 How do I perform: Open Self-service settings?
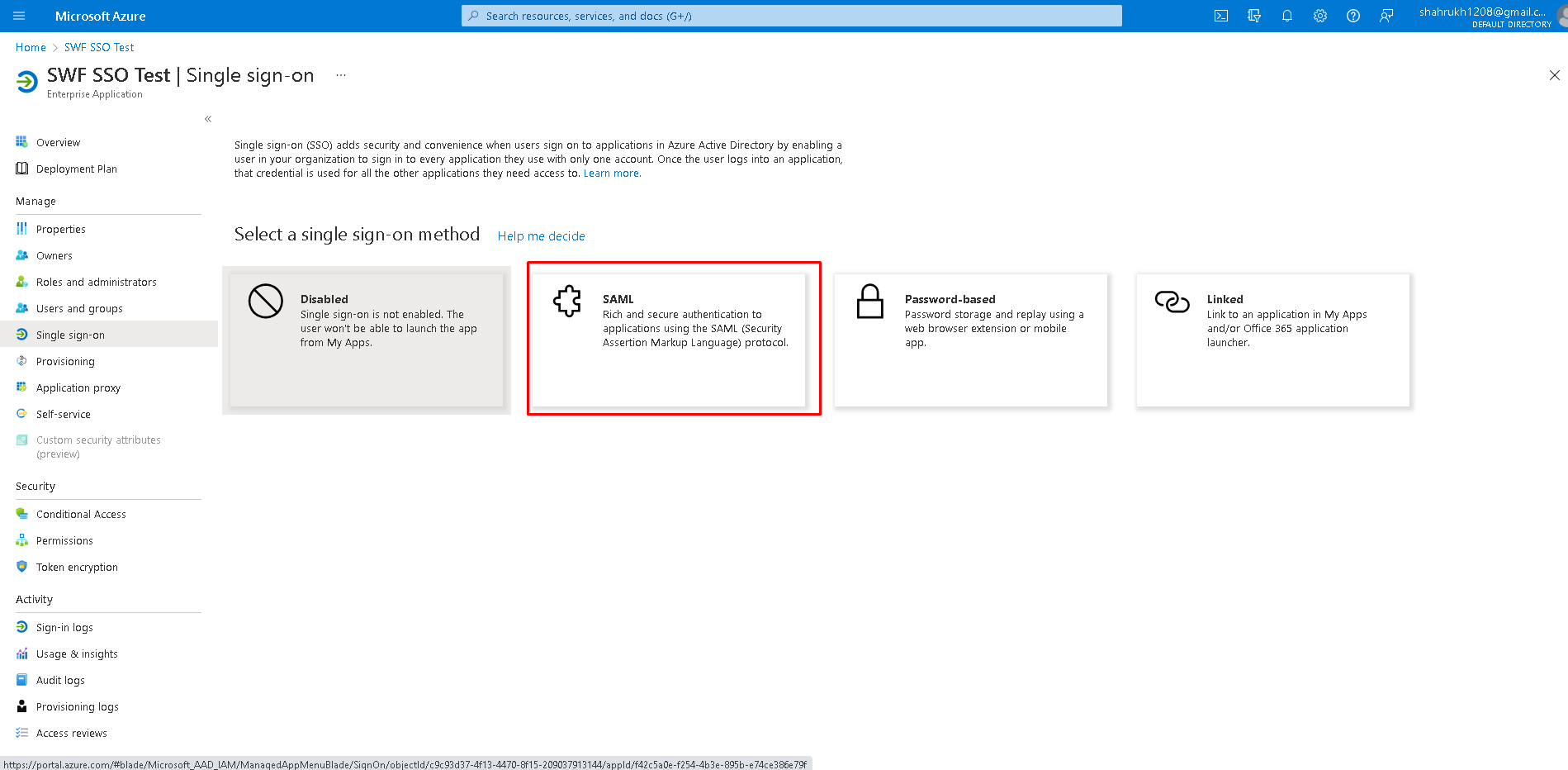tap(109, 414)
